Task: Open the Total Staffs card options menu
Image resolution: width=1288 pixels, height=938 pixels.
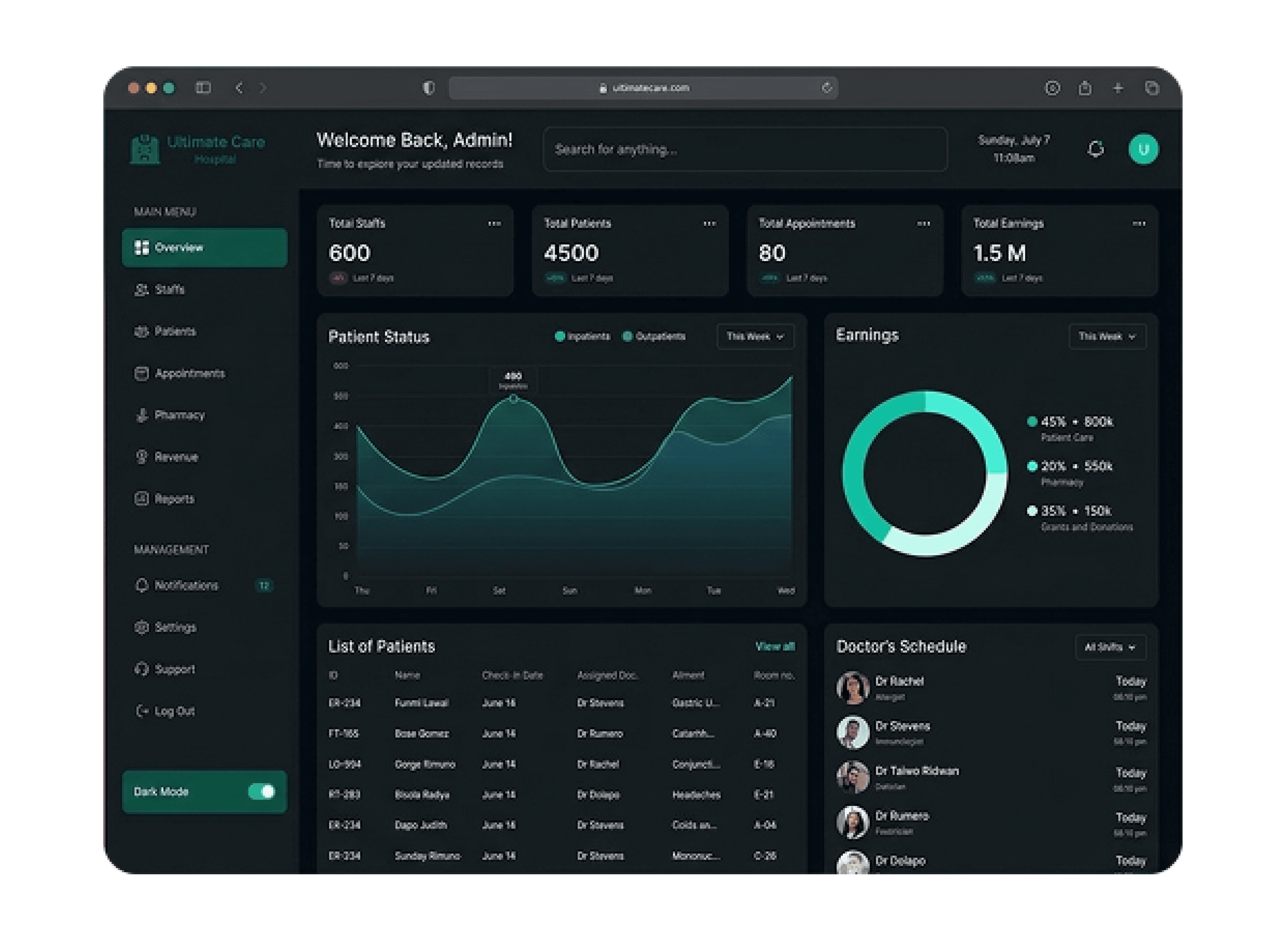Action: pyautogui.click(x=494, y=224)
